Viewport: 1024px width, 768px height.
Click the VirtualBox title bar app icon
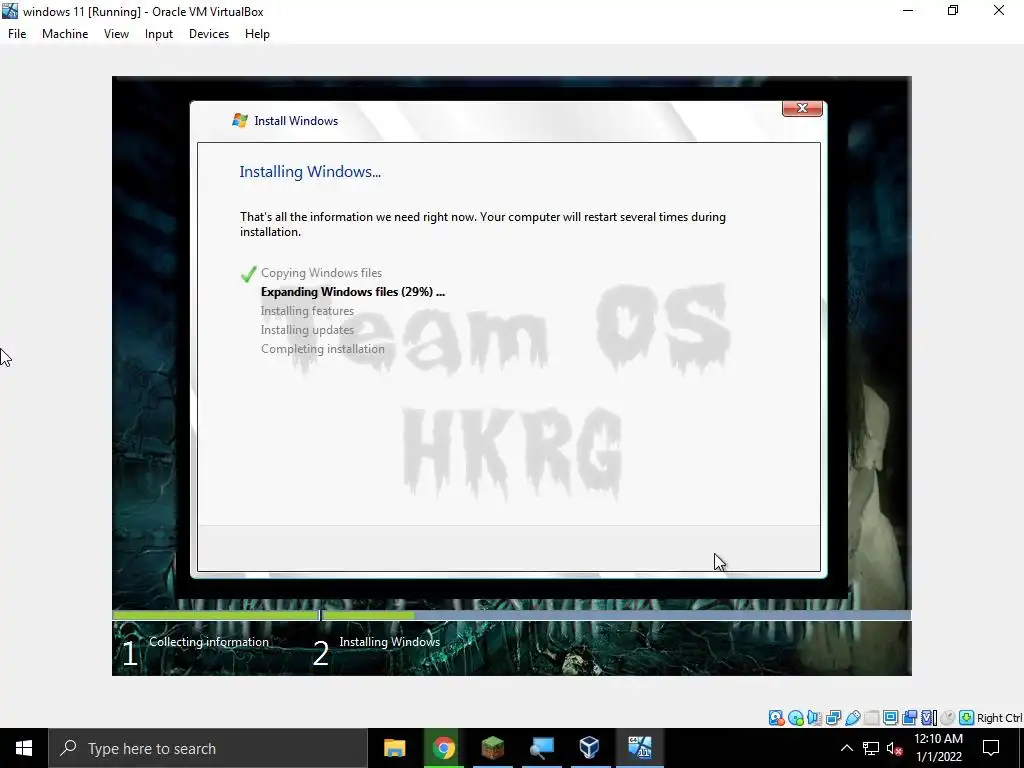pyautogui.click(x=10, y=11)
